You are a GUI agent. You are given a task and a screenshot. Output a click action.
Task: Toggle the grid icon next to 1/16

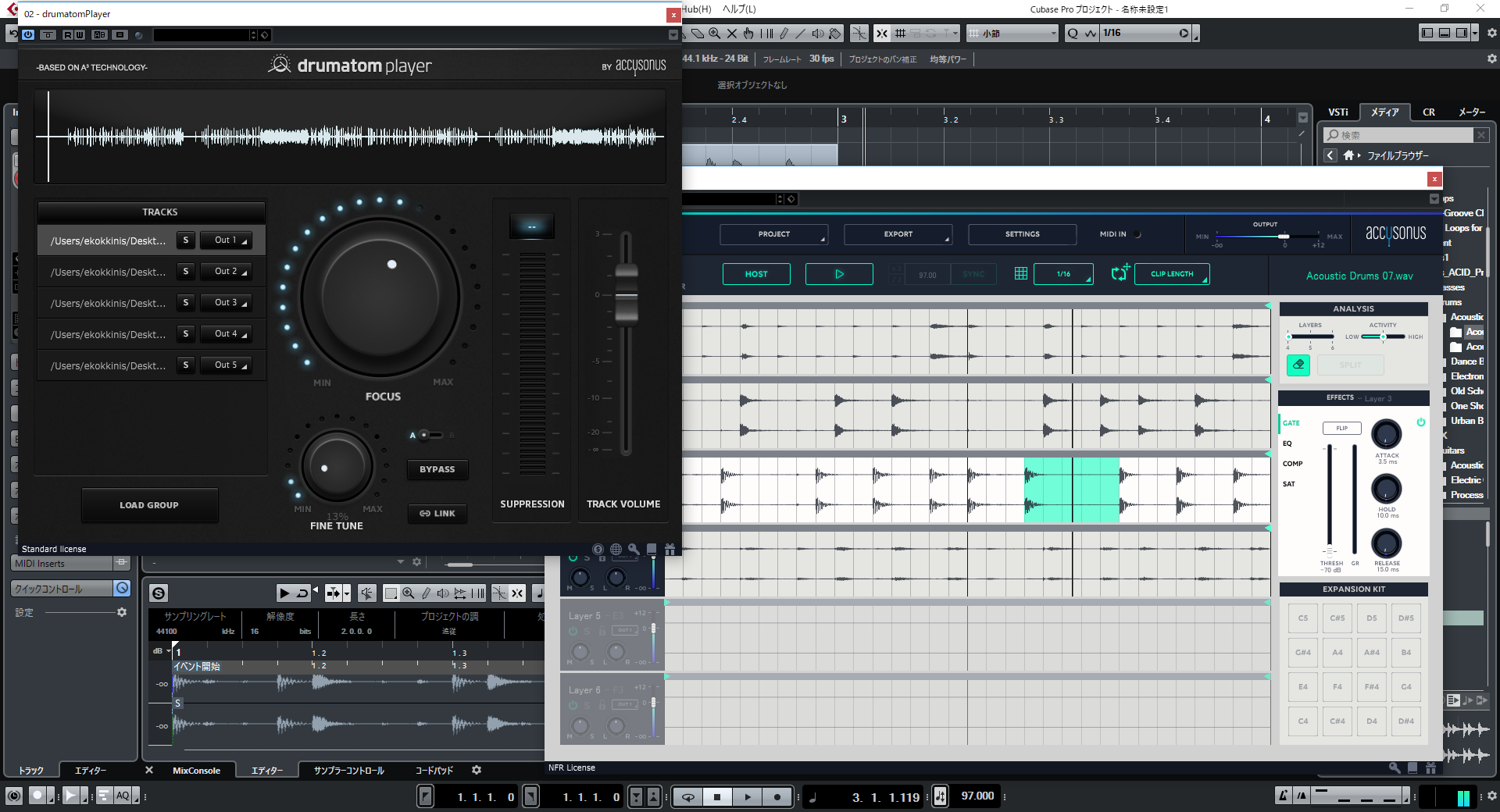(x=1020, y=274)
